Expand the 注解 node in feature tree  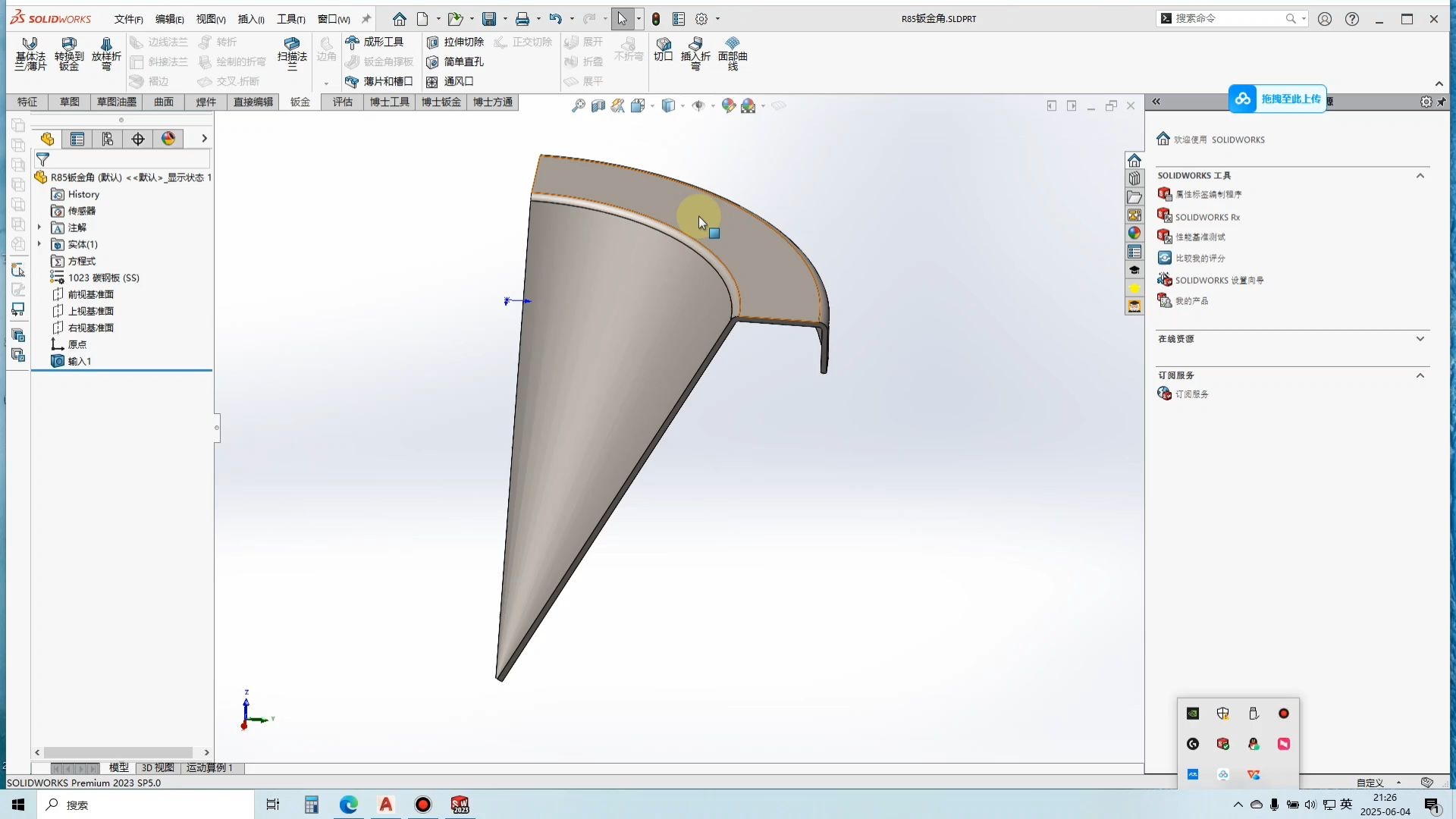pos(39,227)
